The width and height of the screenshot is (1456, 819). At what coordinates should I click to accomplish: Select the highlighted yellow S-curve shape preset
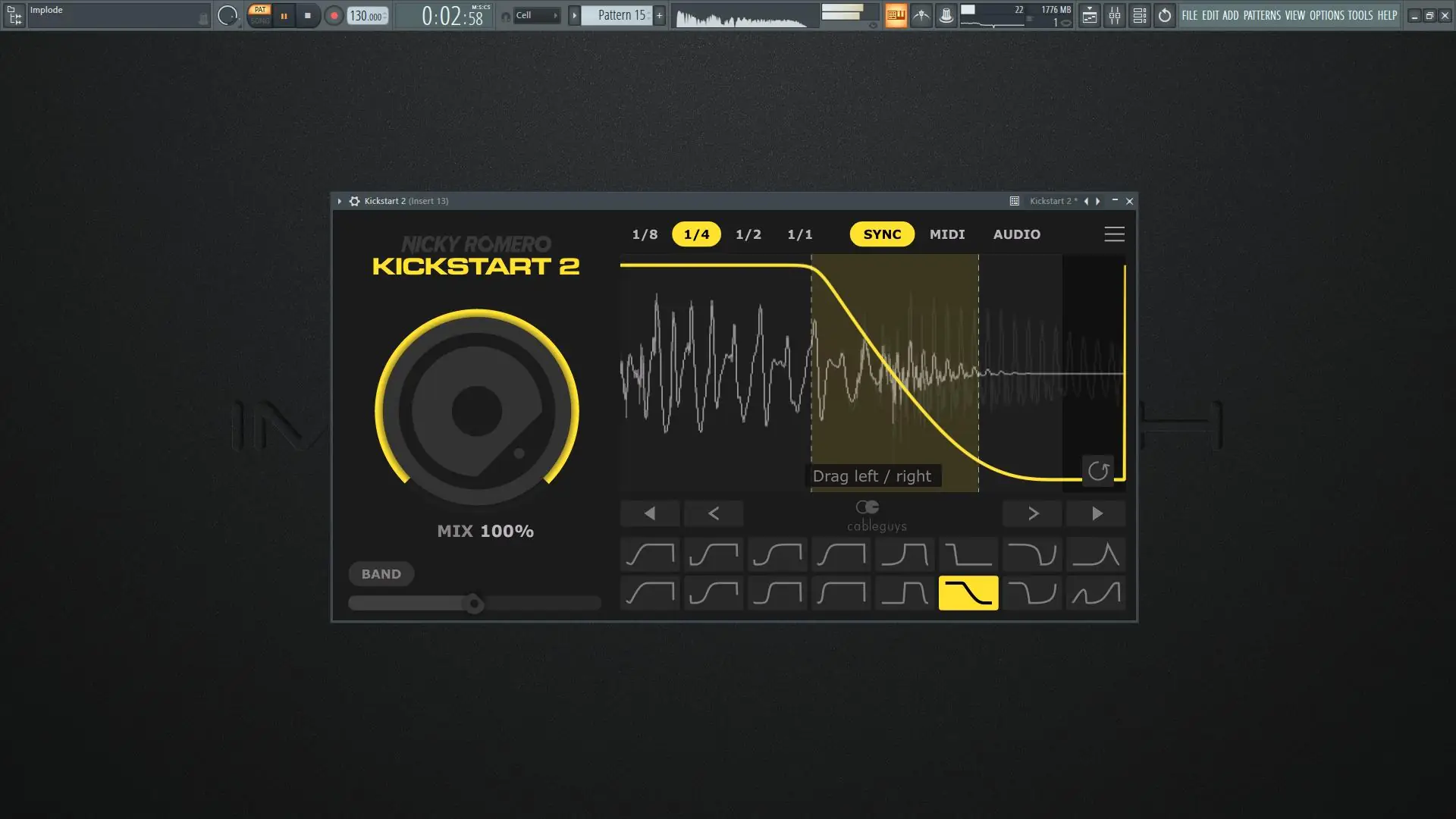pos(968,593)
